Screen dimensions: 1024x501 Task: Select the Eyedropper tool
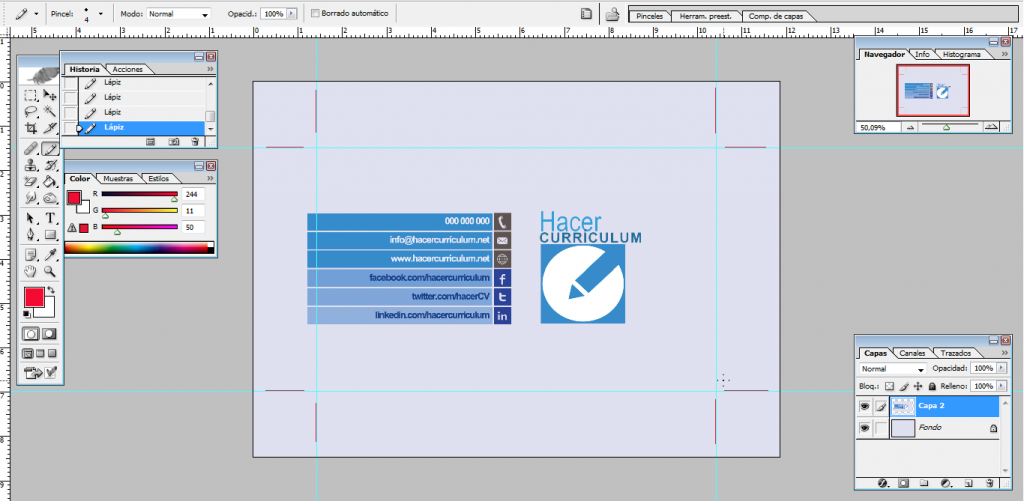(50, 255)
